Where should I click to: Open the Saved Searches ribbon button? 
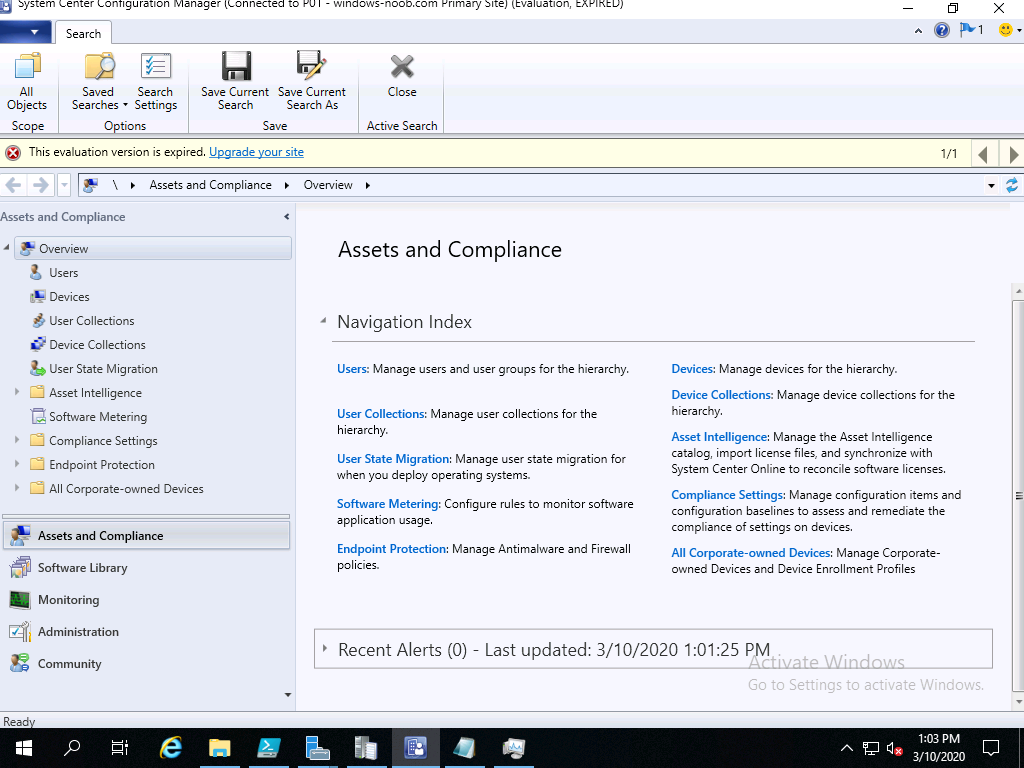(x=99, y=82)
